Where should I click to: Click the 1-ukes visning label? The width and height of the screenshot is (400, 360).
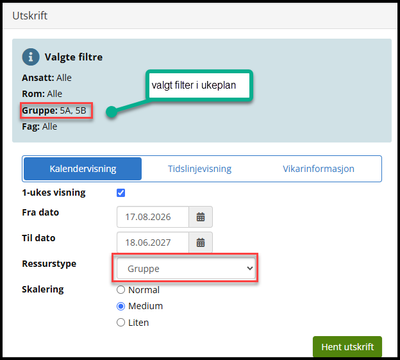[54, 193]
